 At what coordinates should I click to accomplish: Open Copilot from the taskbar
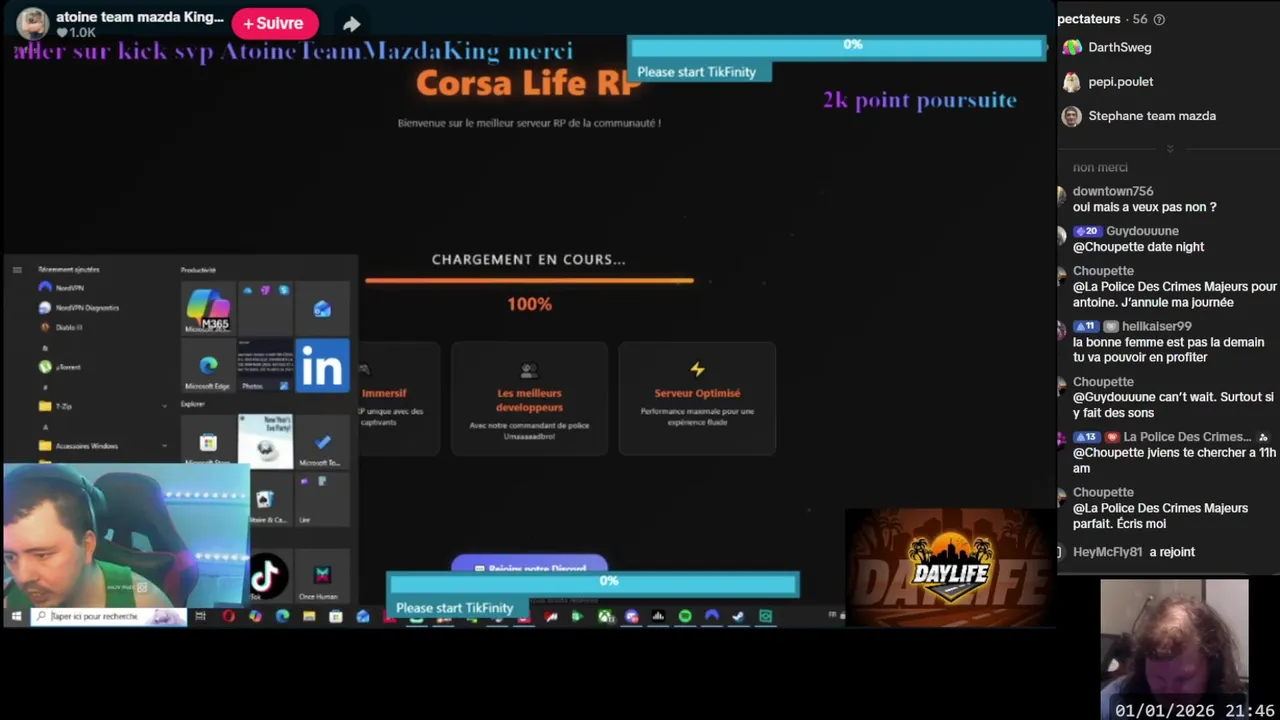(x=255, y=616)
